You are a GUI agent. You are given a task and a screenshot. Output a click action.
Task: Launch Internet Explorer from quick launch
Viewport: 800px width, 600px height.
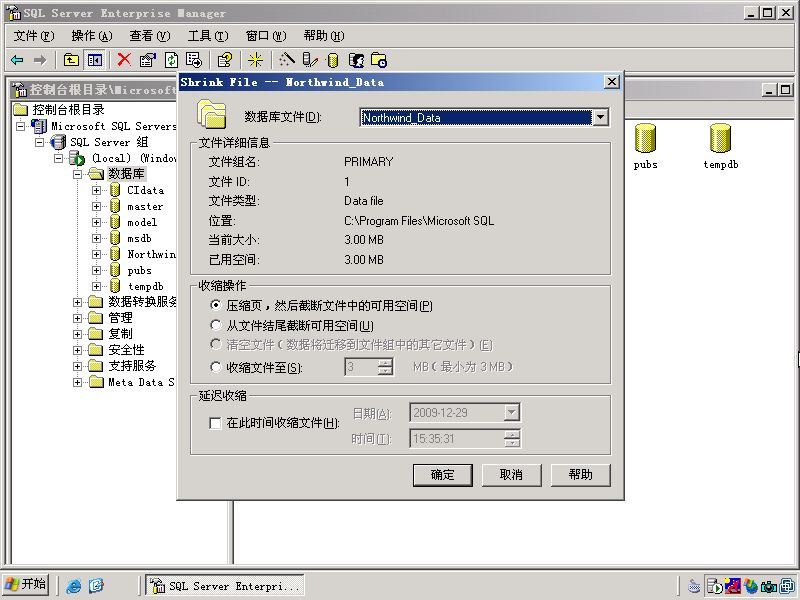(73, 586)
